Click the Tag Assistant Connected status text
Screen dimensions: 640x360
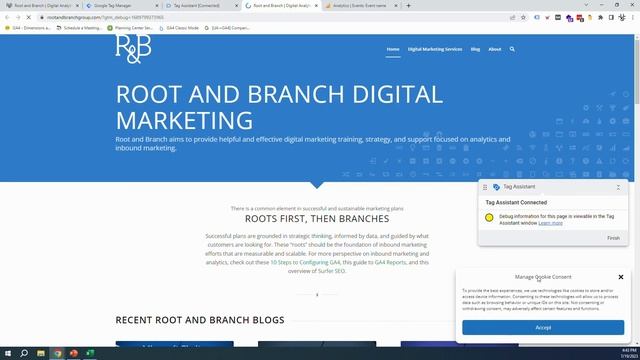point(516,202)
